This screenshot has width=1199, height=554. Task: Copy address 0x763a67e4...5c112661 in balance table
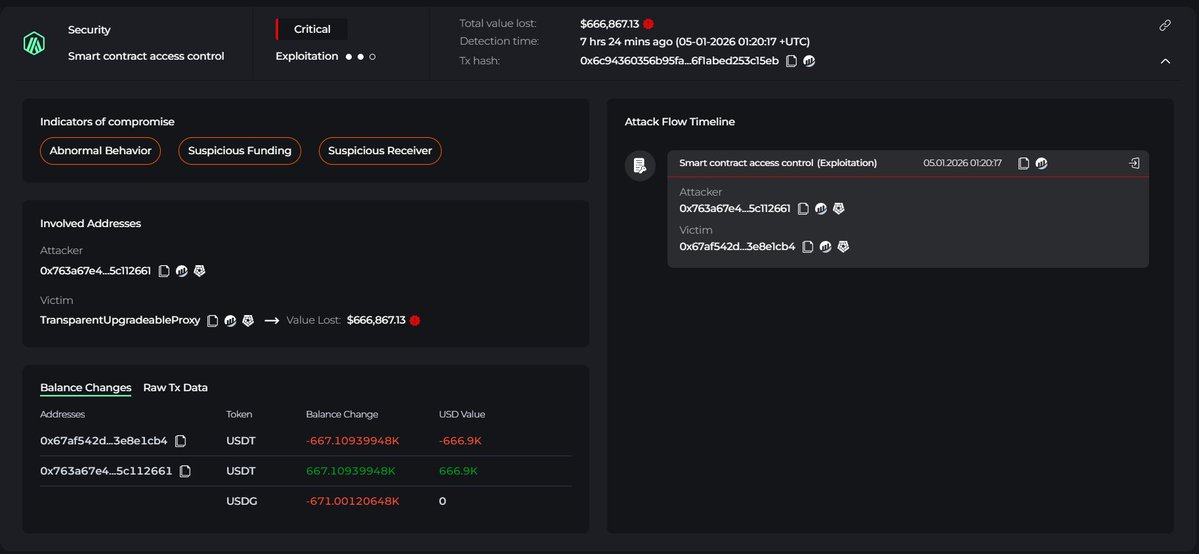pos(185,471)
